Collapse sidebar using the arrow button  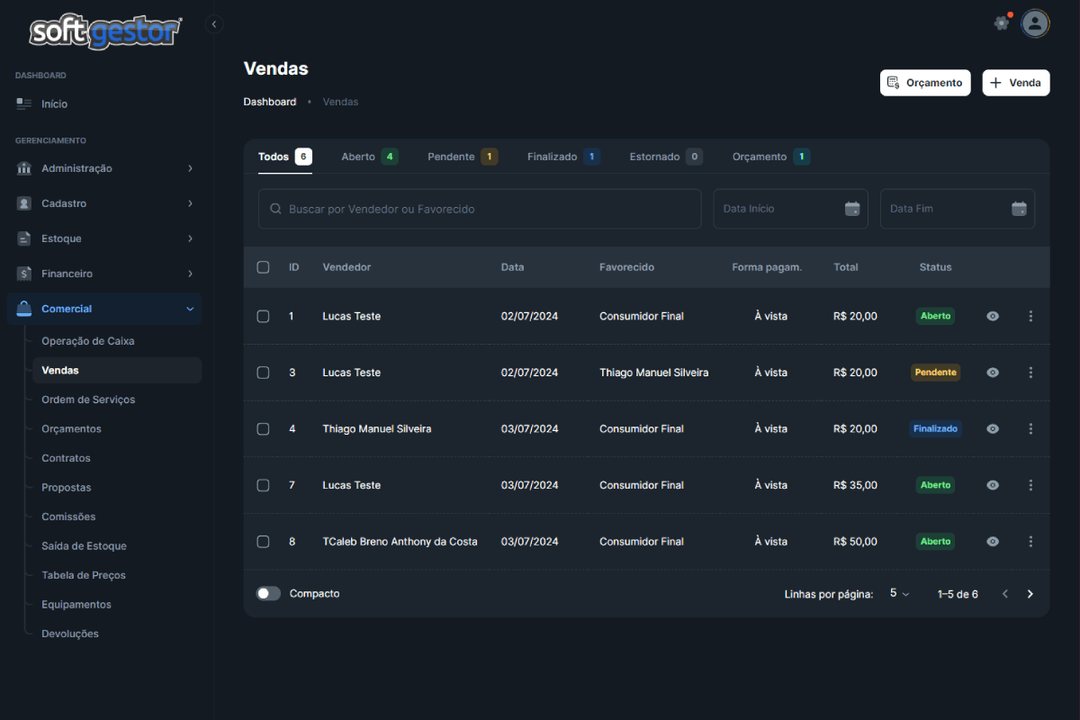point(214,24)
